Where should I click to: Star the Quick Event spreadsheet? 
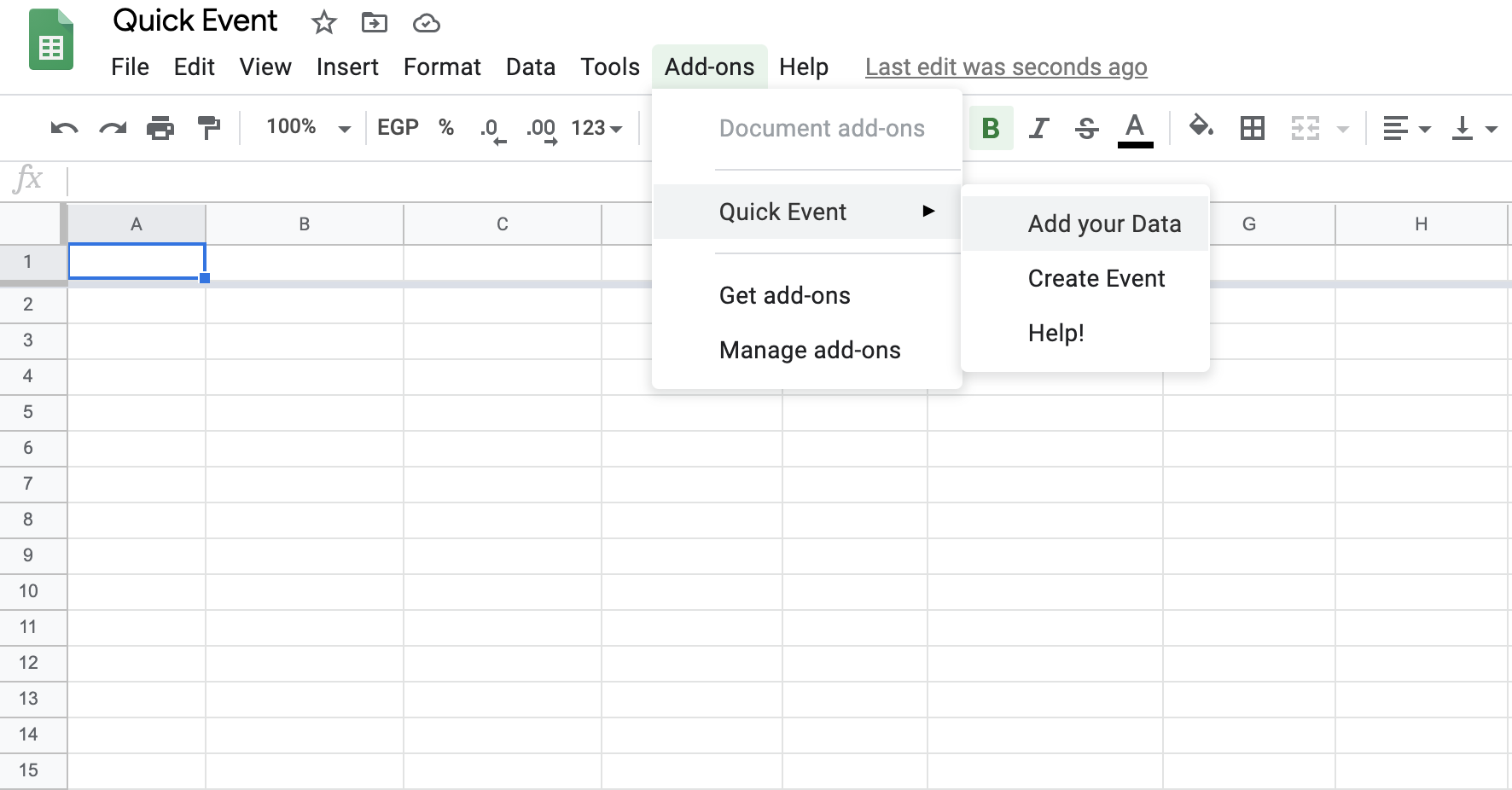[x=323, y=23]
